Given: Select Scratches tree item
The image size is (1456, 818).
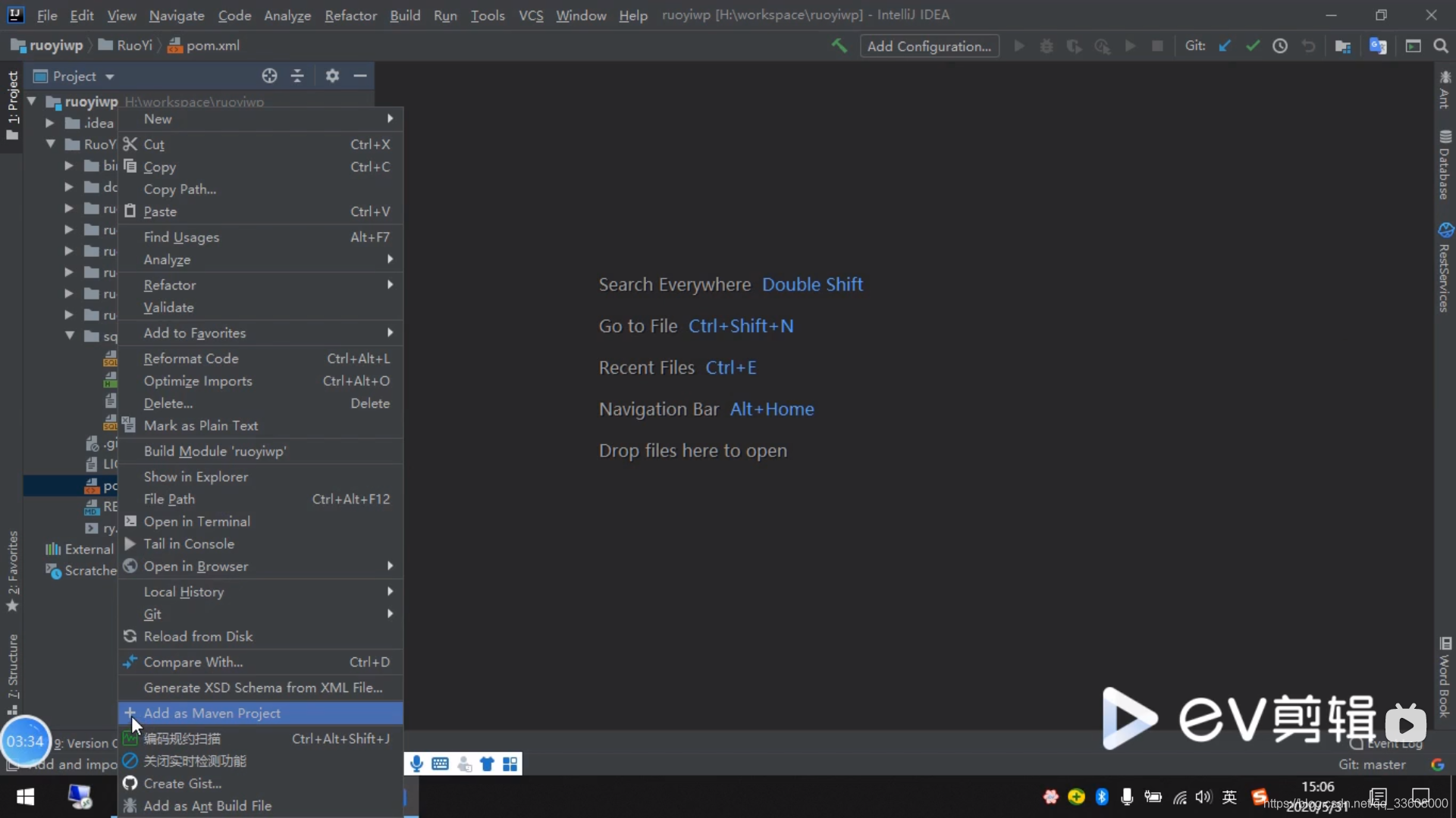Looking at the screenshot, I should [x=81, y=570].
